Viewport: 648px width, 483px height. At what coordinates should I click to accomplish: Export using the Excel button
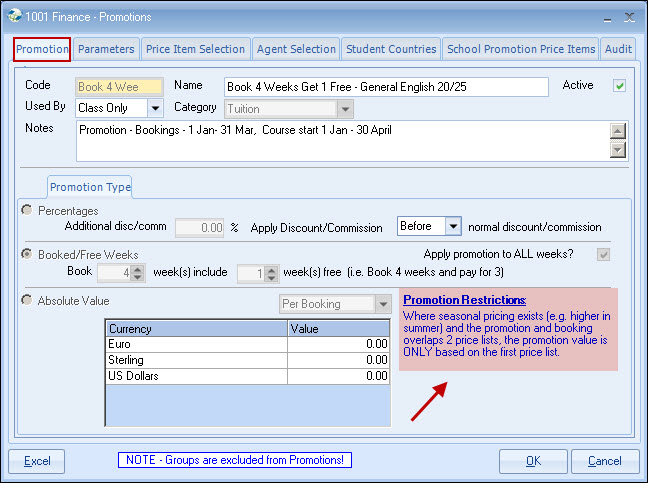coord(37,461)
